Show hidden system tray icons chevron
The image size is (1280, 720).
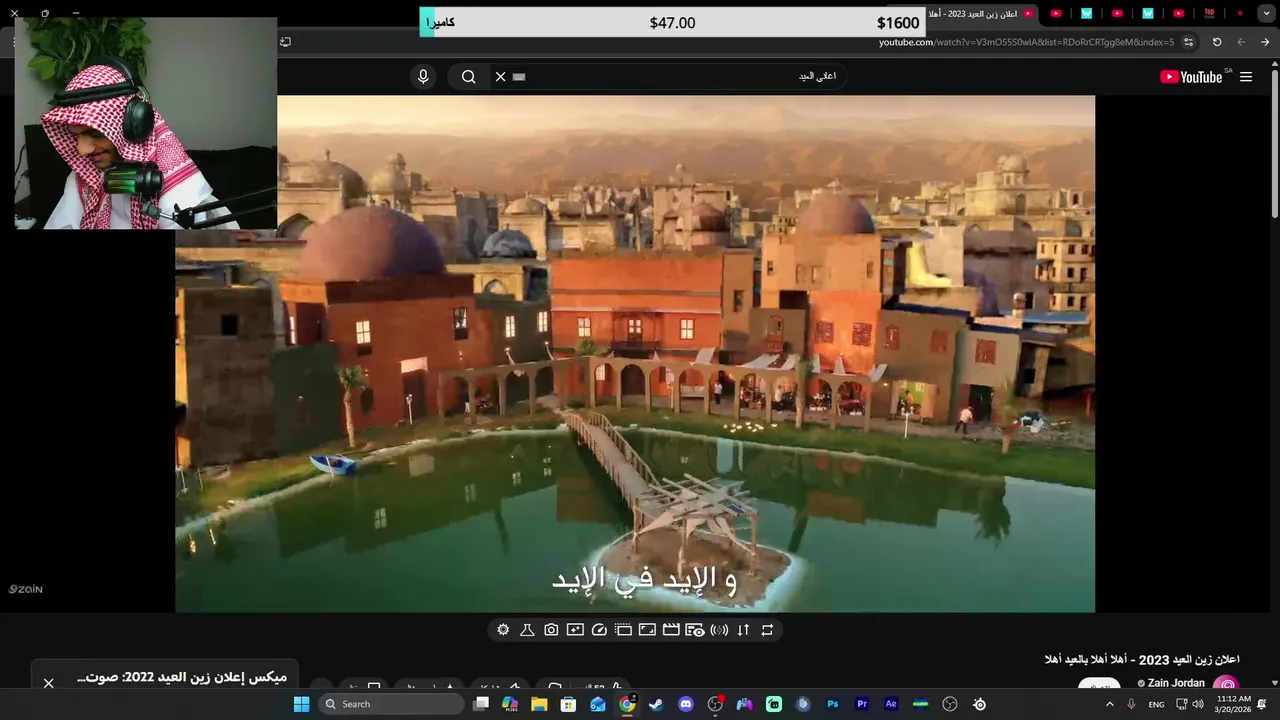[x=1109, y=704]
